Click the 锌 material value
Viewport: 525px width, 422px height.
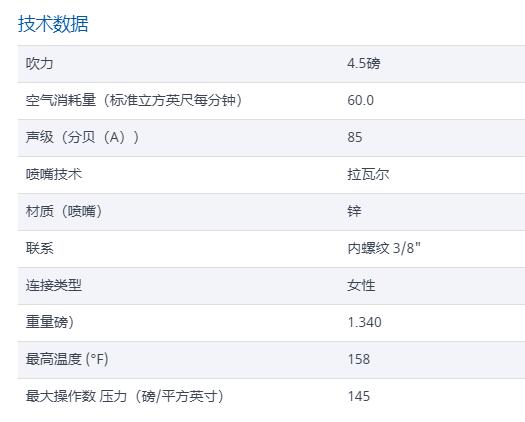tap(354, 211)
